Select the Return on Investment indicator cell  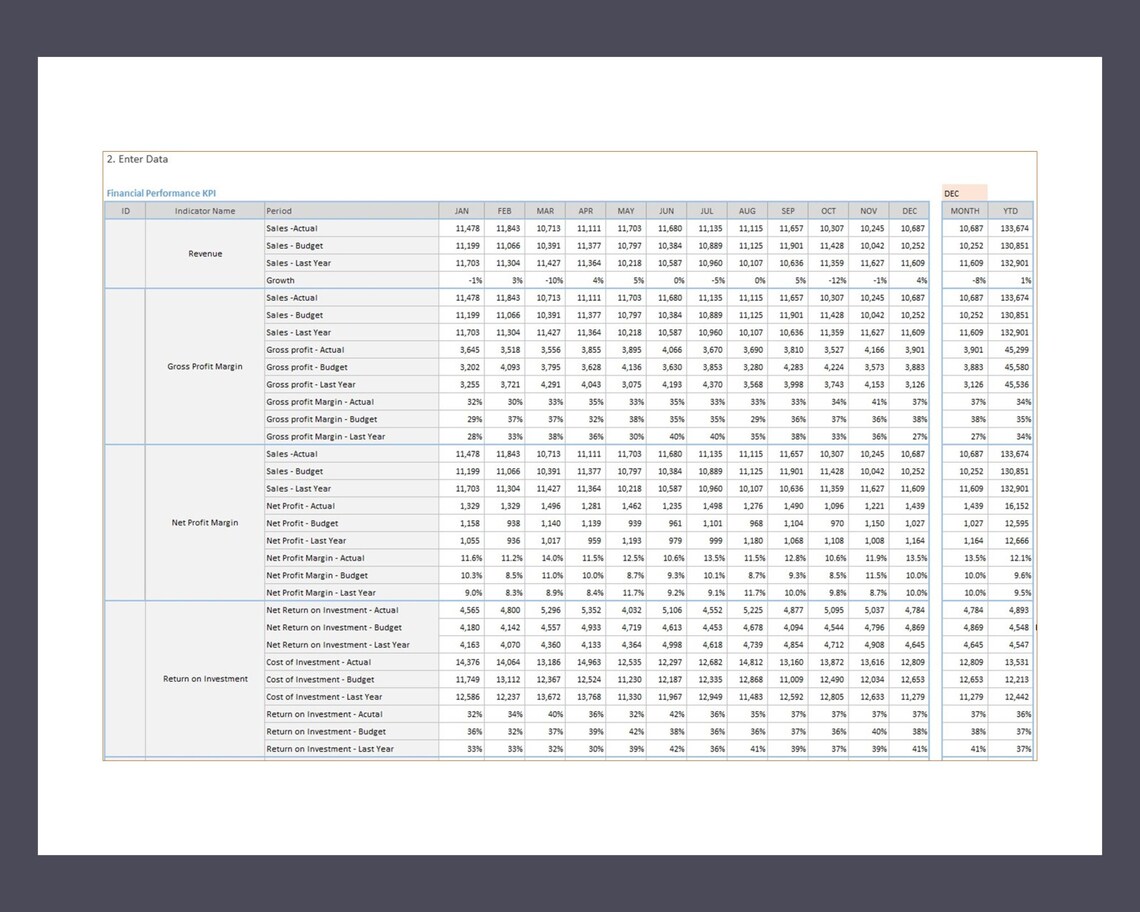click(x=204, y=679)
